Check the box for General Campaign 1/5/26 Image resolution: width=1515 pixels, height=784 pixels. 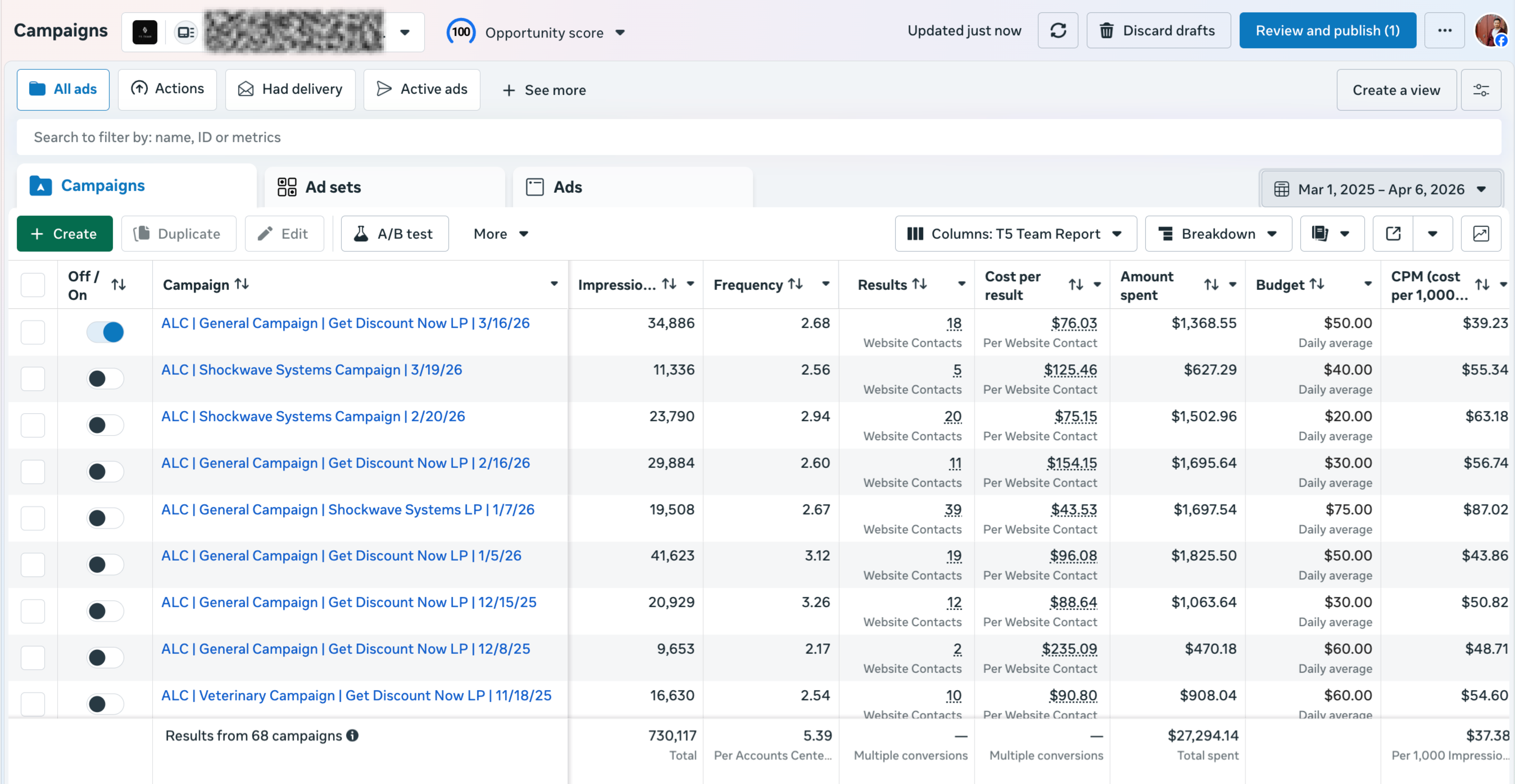tap(33, 565)
